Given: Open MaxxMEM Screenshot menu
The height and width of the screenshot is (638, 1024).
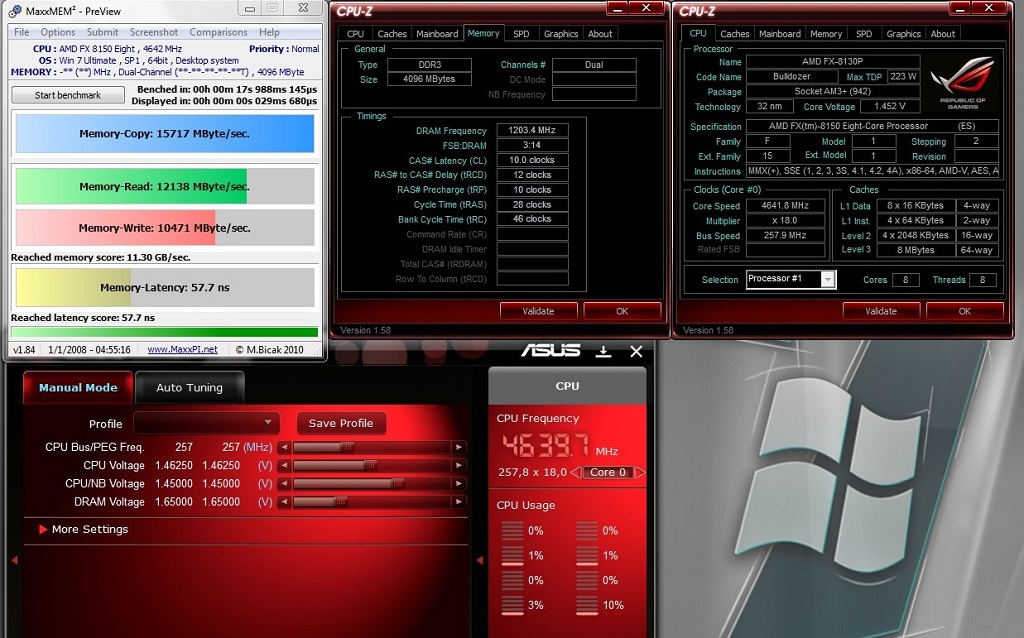Looking at the screenshot, I should point(153,32).
